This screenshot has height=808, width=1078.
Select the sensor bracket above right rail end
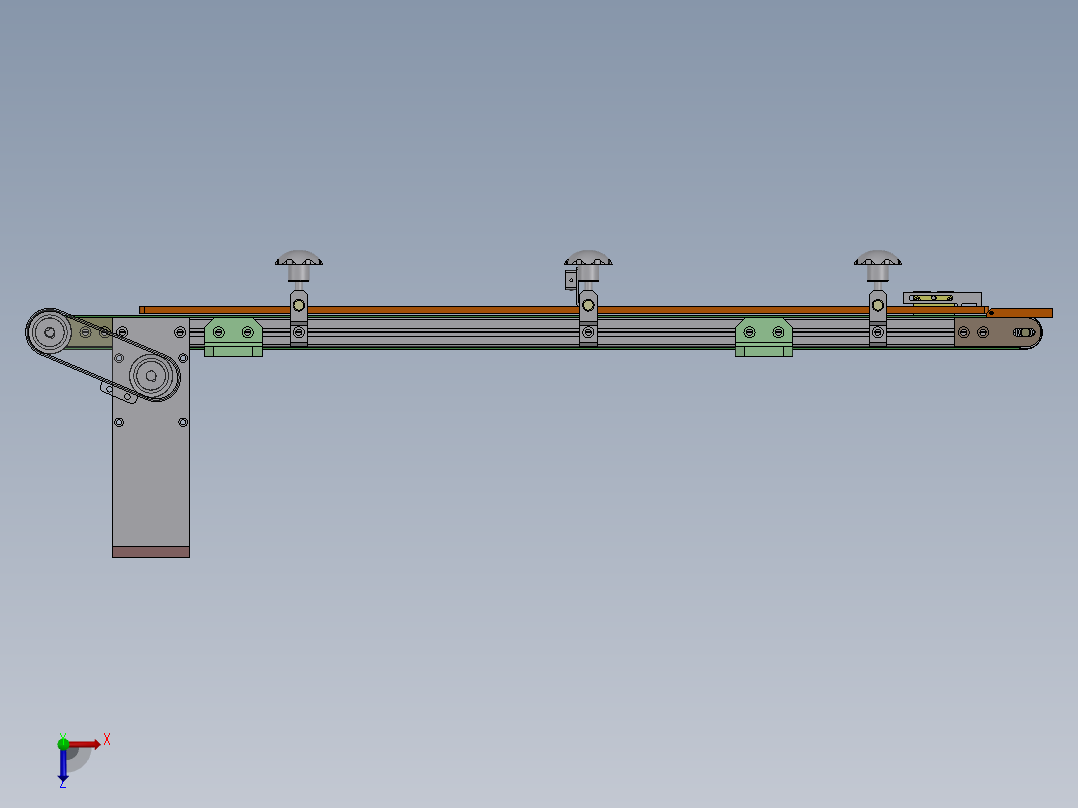click(x=942, y=298)
